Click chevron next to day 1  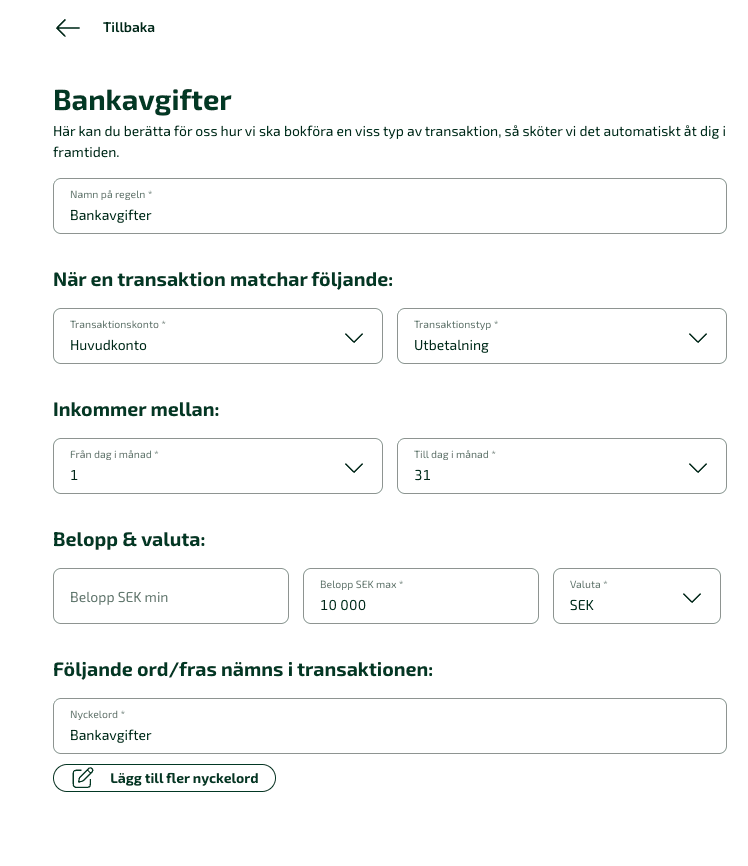point(354,468)
